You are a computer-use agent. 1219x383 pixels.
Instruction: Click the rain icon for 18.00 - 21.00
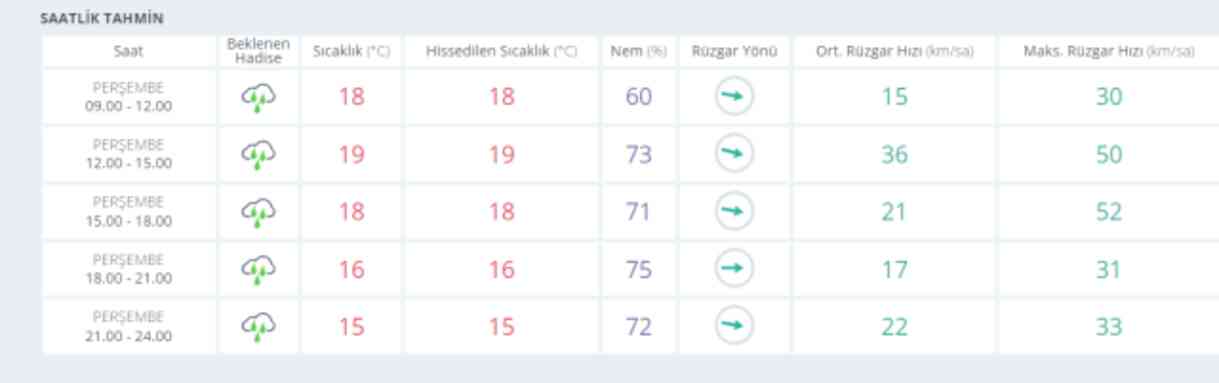click(x=258, y=270)
